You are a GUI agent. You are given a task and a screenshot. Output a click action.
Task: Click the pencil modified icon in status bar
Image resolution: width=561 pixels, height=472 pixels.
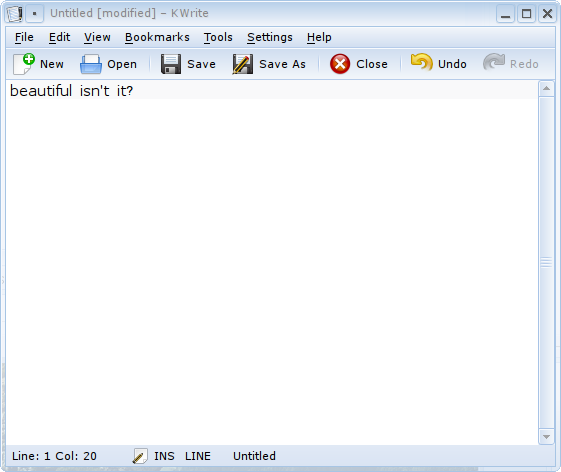140,456
